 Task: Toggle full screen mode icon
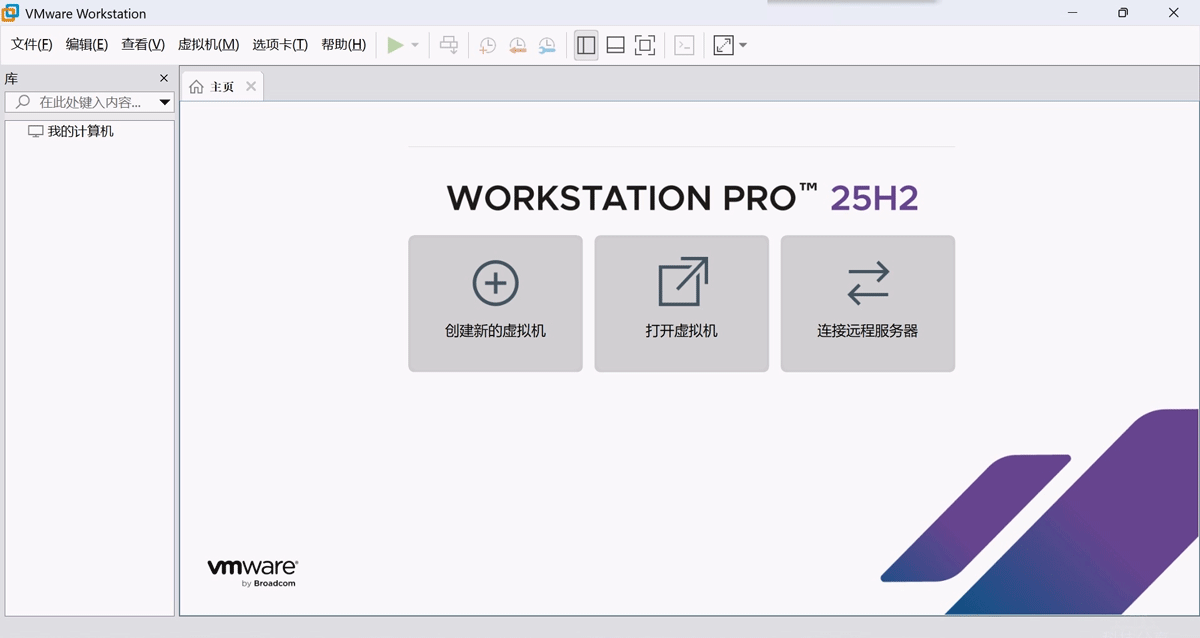645,45
